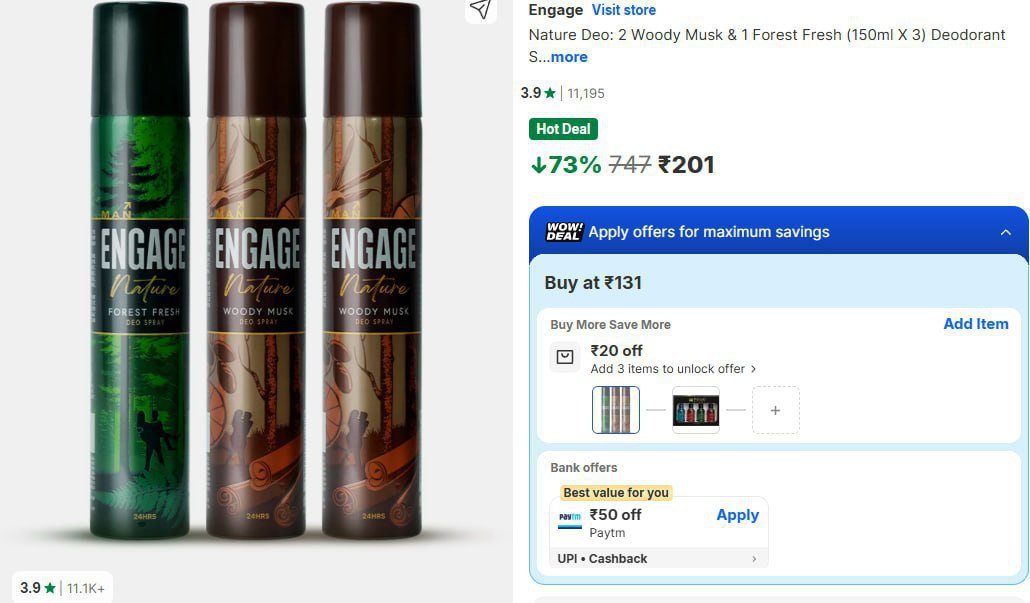Select the second bundle item thumbnail
The width and height of the screenshot is (1030, 603).
point(695,409)
